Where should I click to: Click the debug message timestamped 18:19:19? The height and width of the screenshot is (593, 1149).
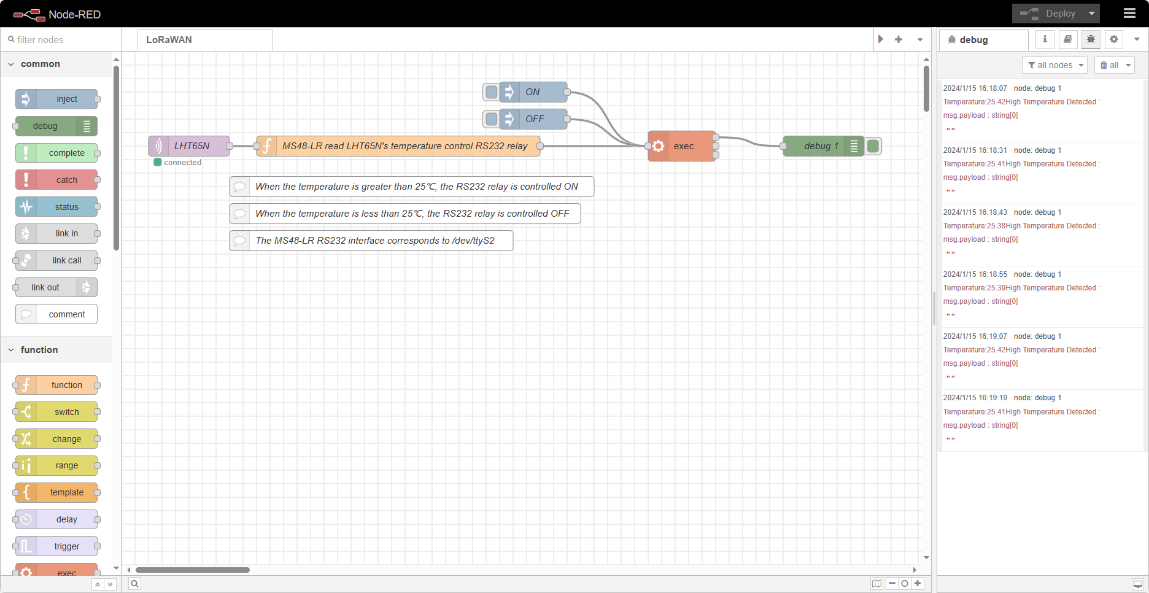[1040, 421]
